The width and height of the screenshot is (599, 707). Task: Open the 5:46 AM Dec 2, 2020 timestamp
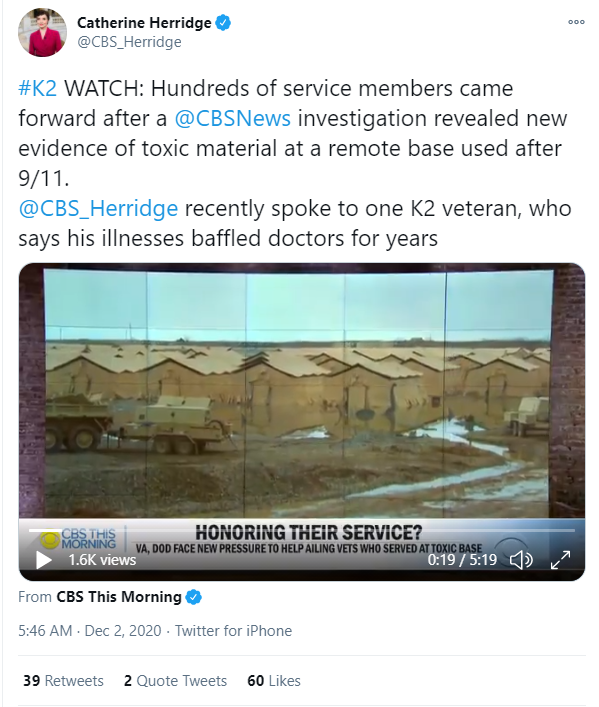pos(90,630)
